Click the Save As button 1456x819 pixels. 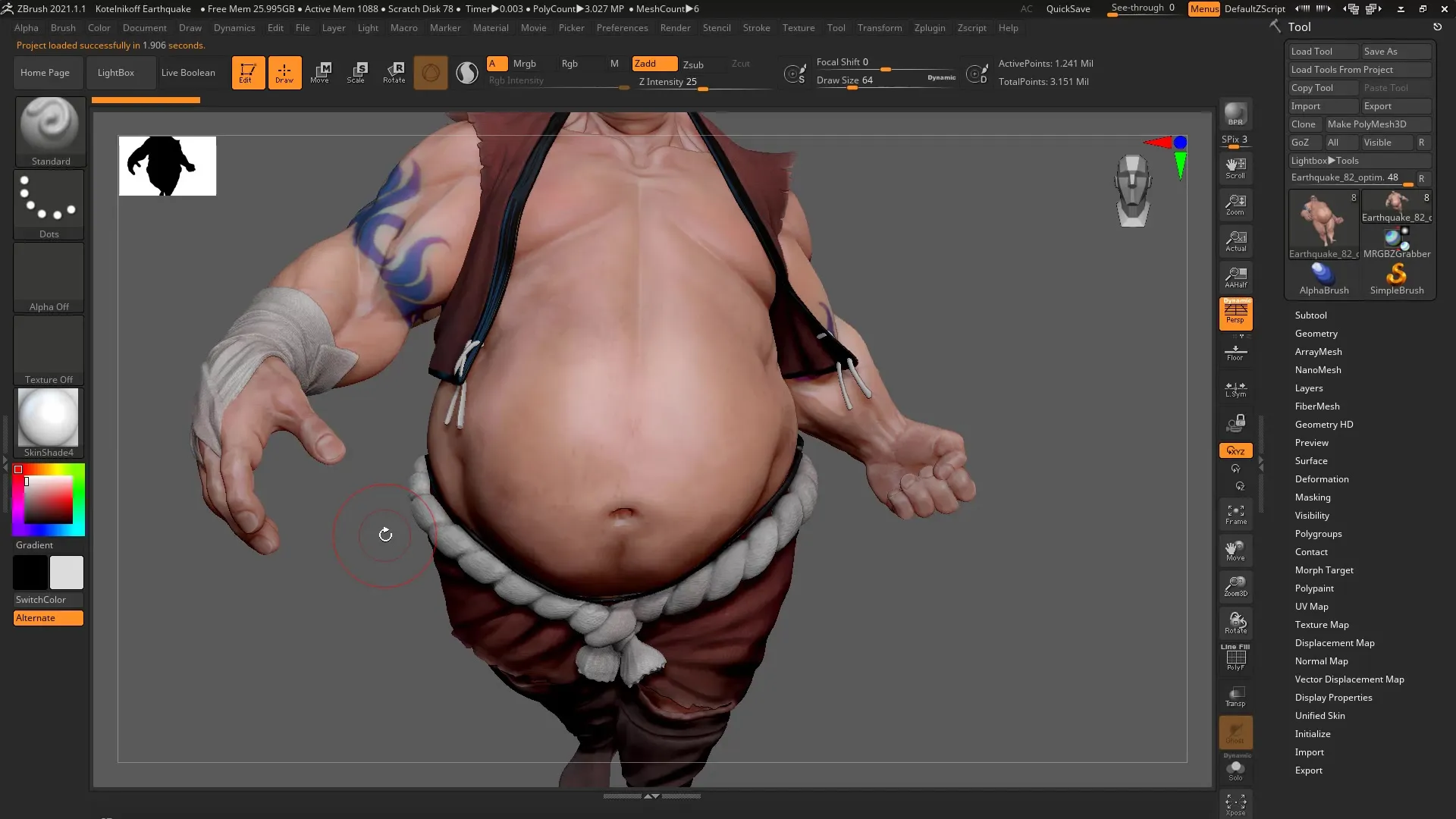tap(1396, 52)
